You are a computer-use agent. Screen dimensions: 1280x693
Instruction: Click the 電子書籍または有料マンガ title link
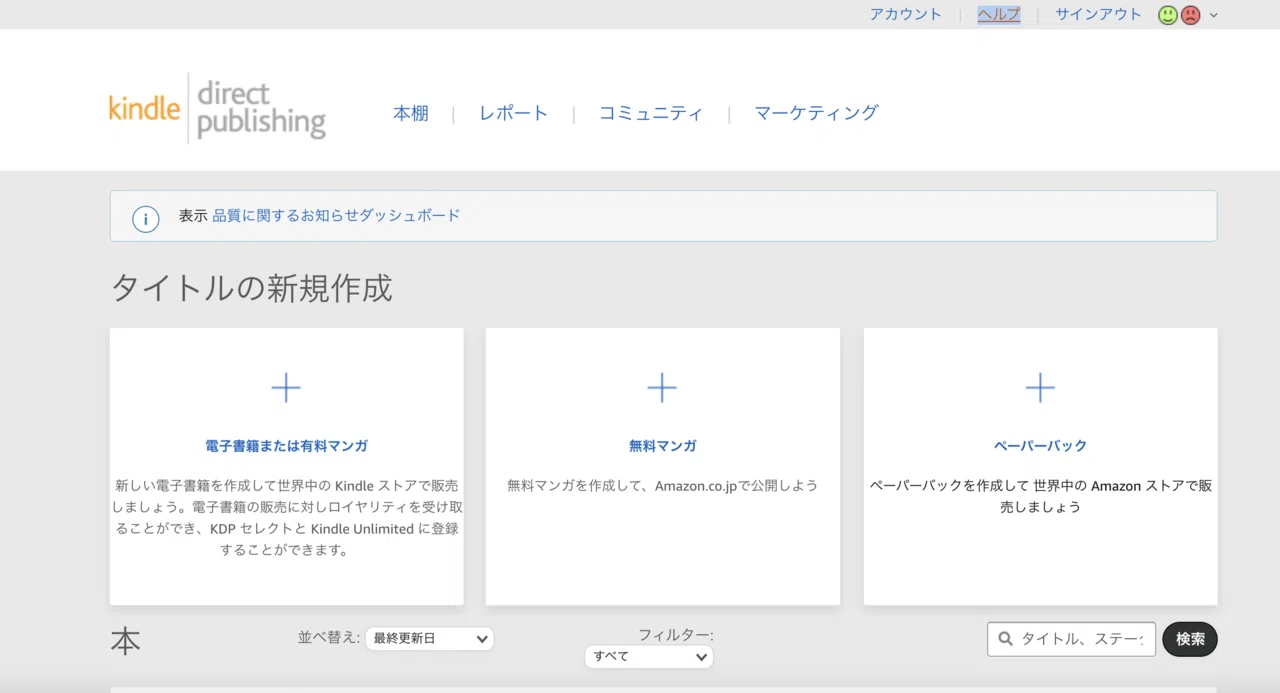(286, 446)
